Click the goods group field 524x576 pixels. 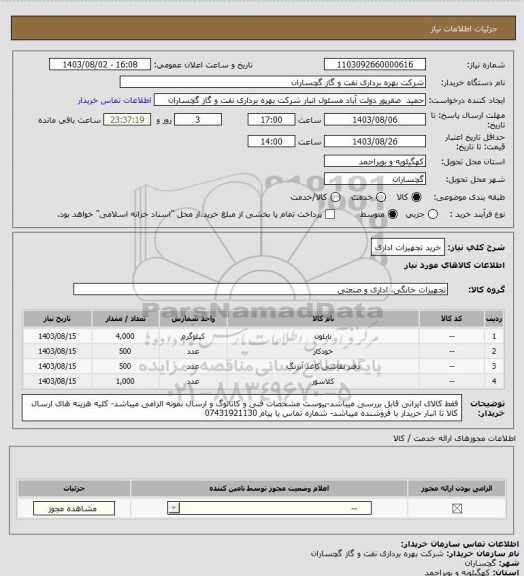tap(260, 289)
